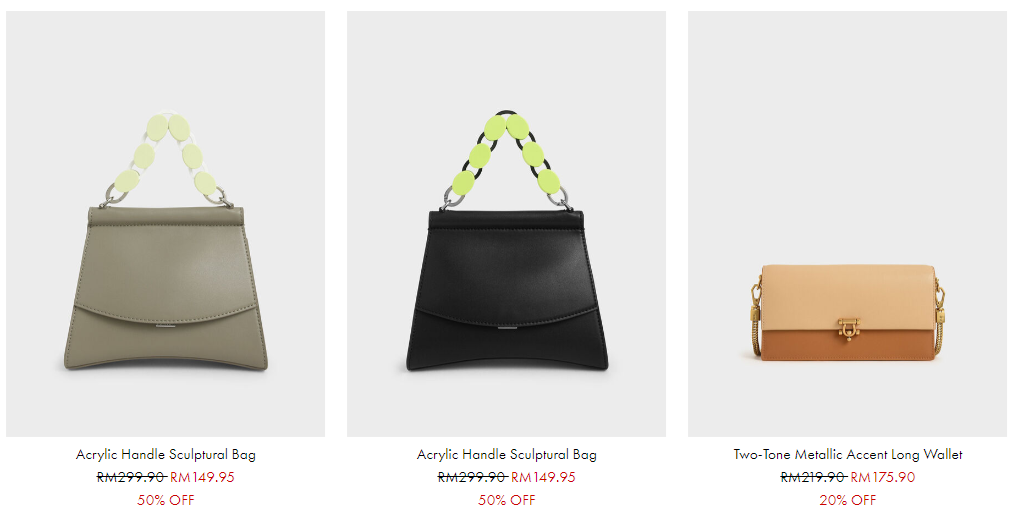Open the olive green sculptural bag image
The height and width of the screenshot is (518, 1015).
(165, 223)
